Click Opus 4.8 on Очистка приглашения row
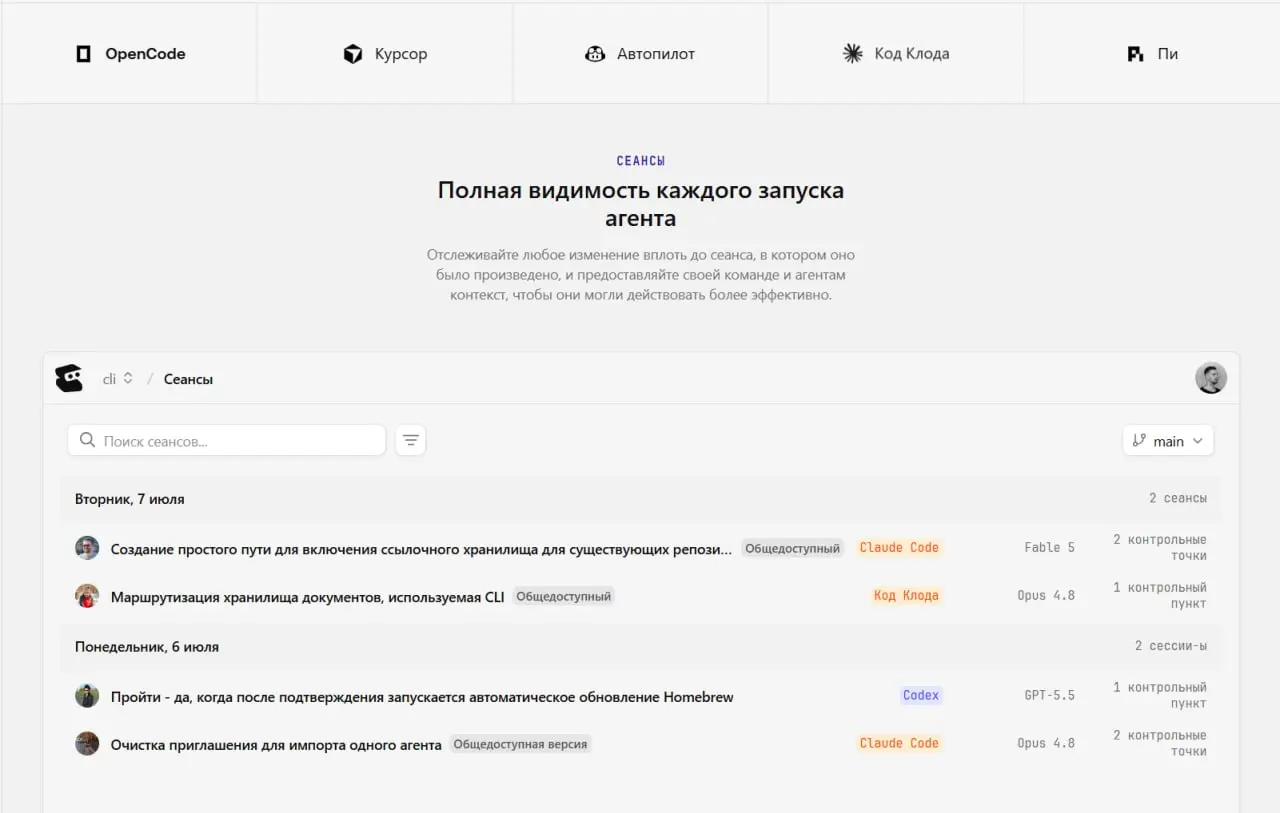Screen dimensions: 1280x813 pyautogui.click(x=1046, y=743)
